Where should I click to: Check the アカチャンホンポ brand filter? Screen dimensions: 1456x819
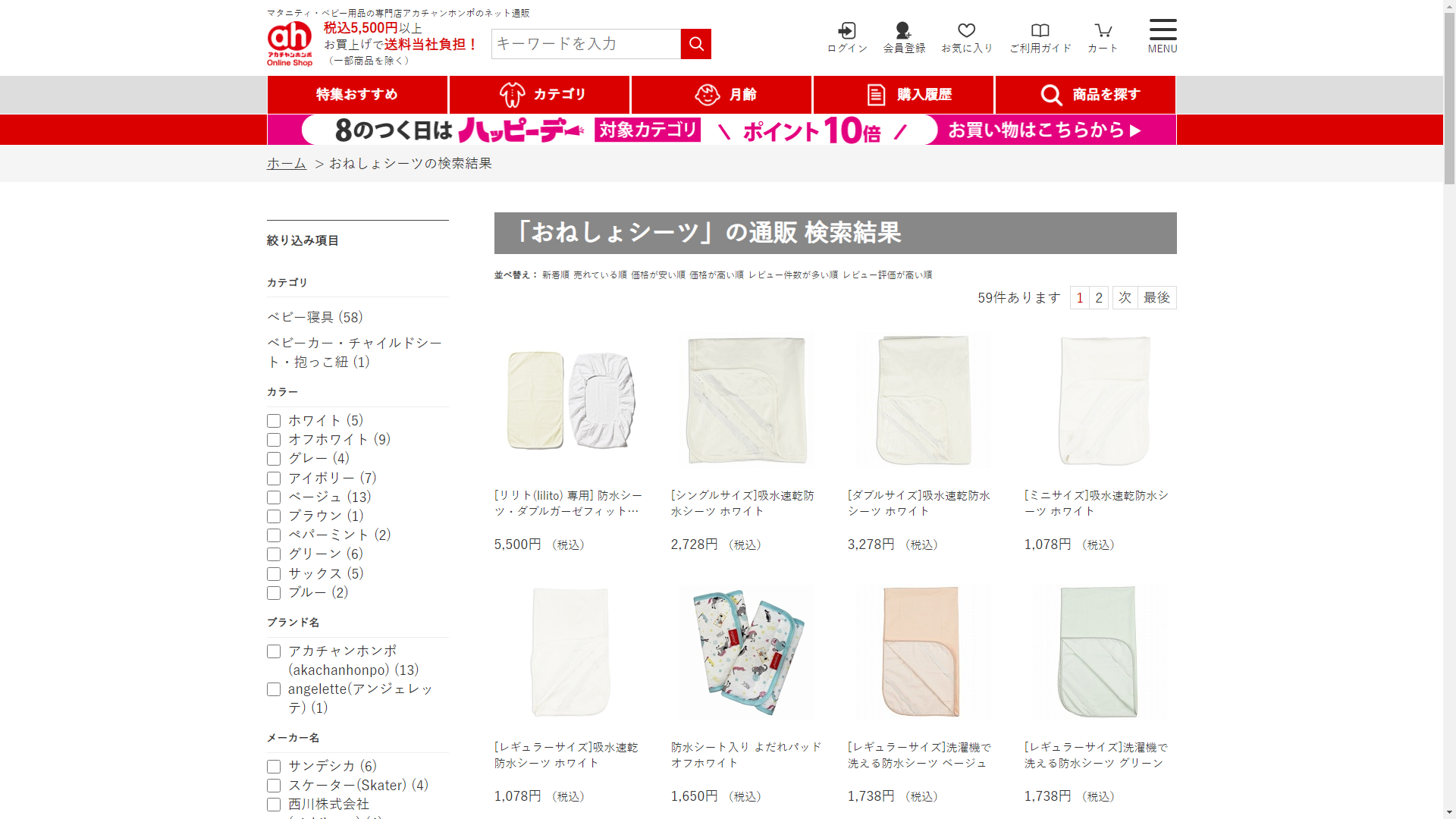274,651
